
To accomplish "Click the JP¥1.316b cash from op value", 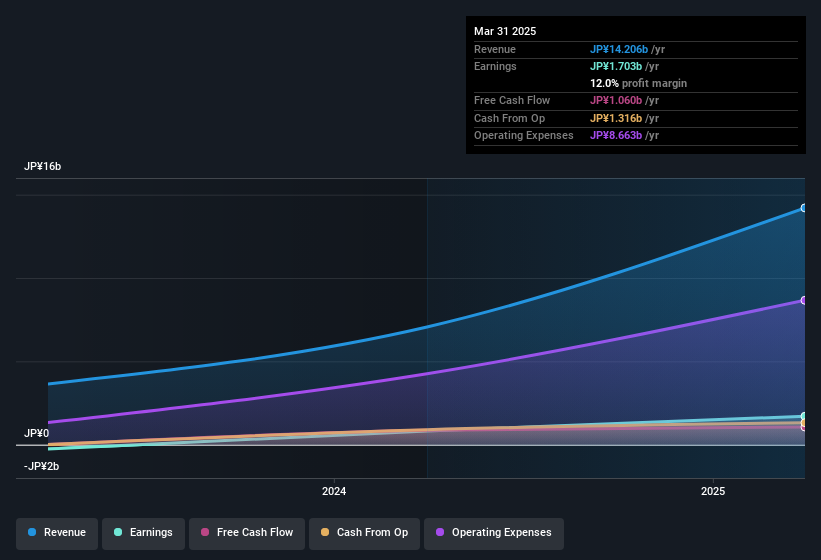I will [616, 118].
